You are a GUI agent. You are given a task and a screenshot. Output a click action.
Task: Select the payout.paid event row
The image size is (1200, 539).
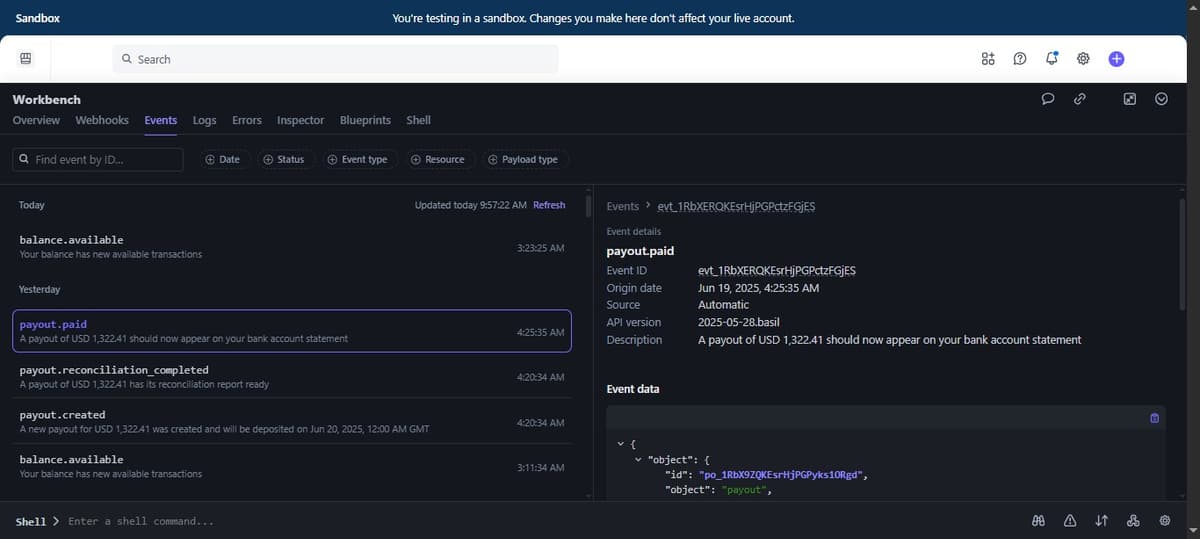pos(292,331)
